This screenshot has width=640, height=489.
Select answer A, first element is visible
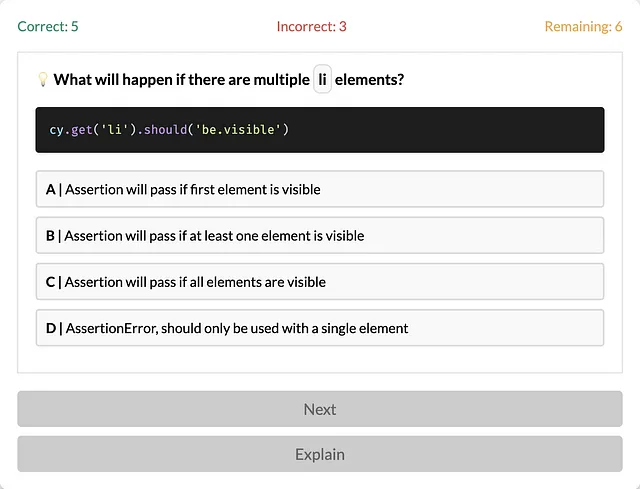click(320, 189)
